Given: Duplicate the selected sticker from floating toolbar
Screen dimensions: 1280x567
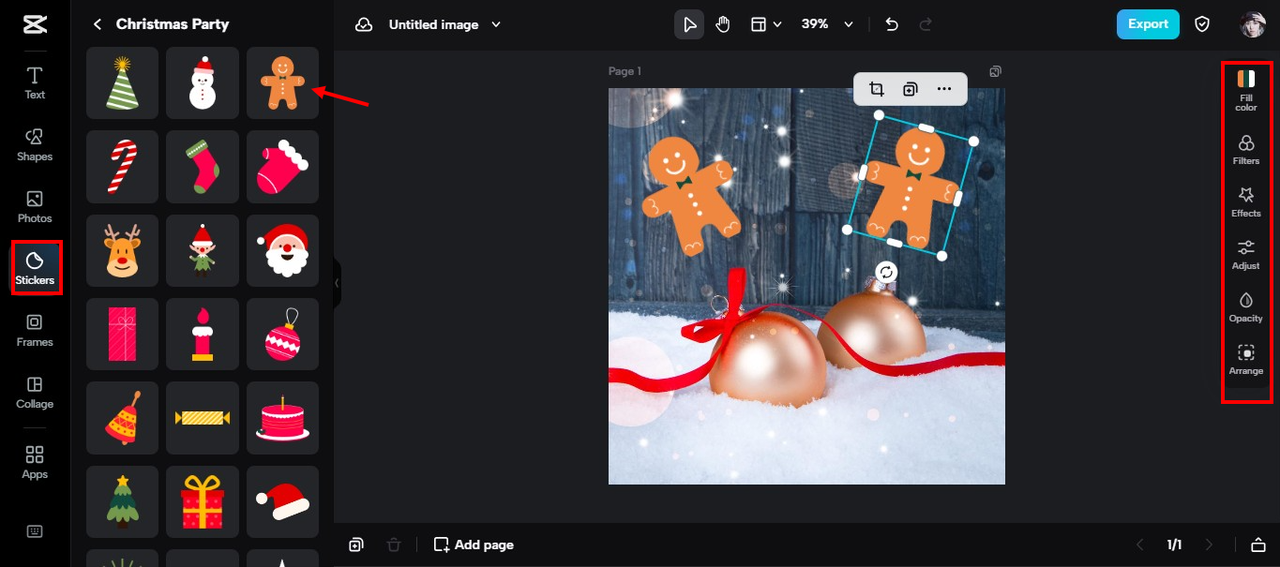Looking at the screenshot, I should point(910,89).
